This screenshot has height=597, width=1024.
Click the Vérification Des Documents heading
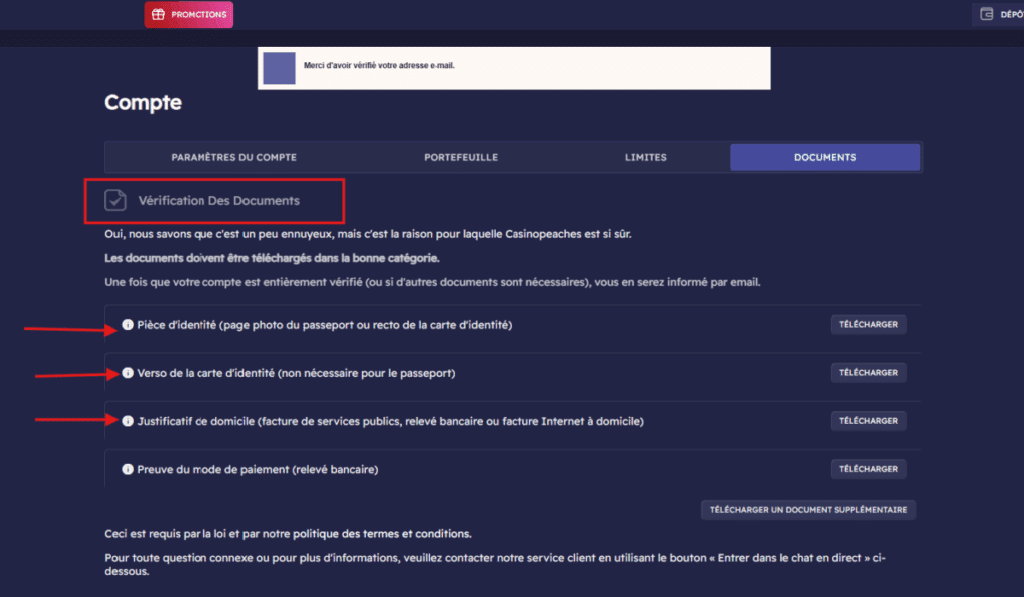point(219,201)
